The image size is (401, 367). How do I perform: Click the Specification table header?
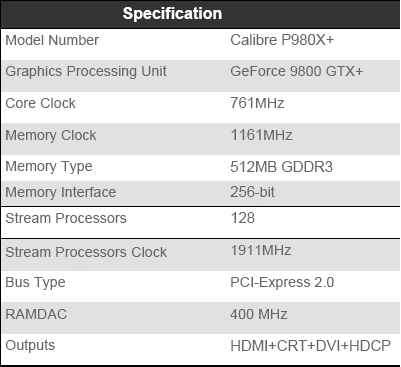coord(172,14)
